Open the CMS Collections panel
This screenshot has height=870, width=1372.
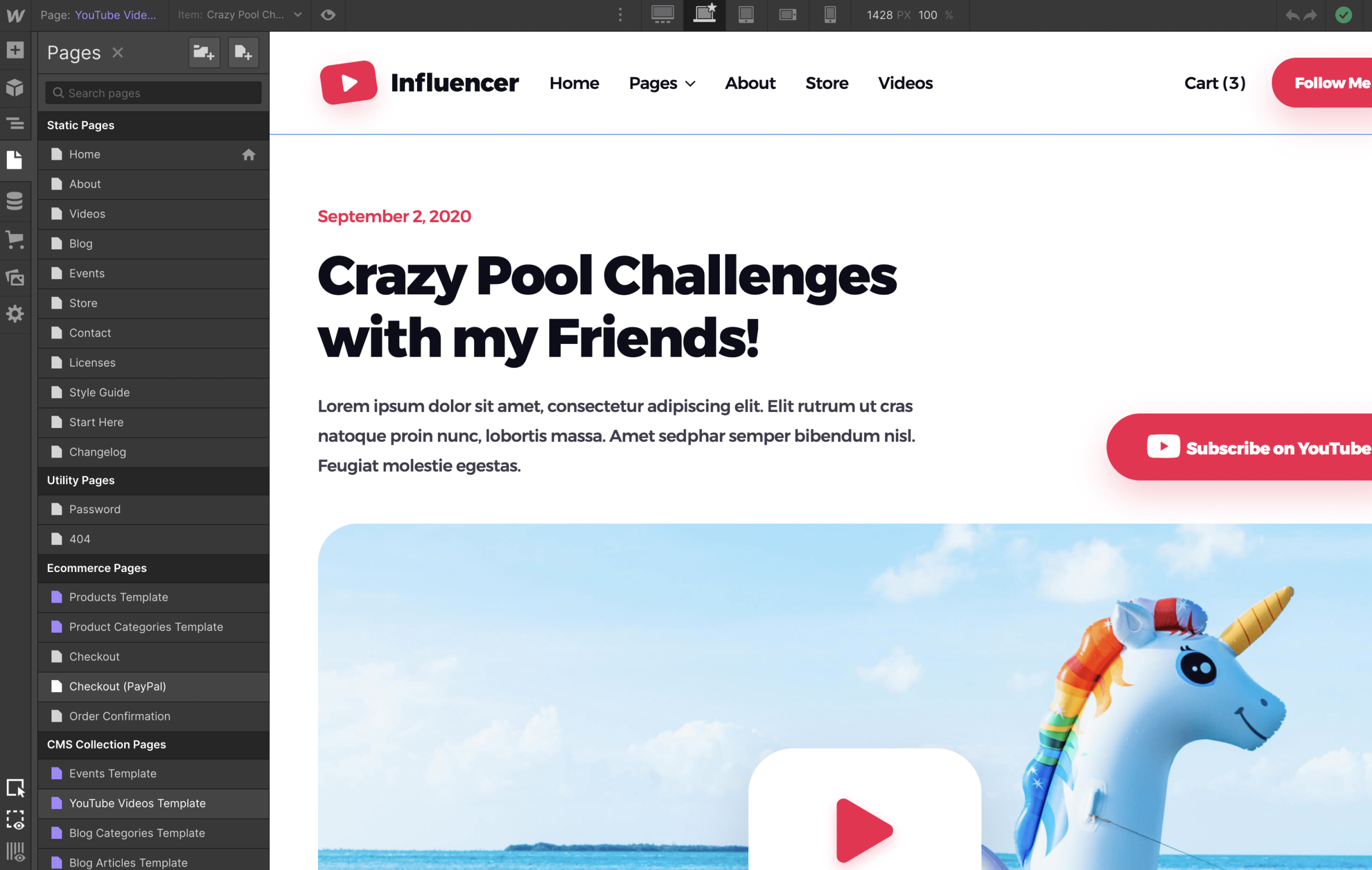(15, 201)
